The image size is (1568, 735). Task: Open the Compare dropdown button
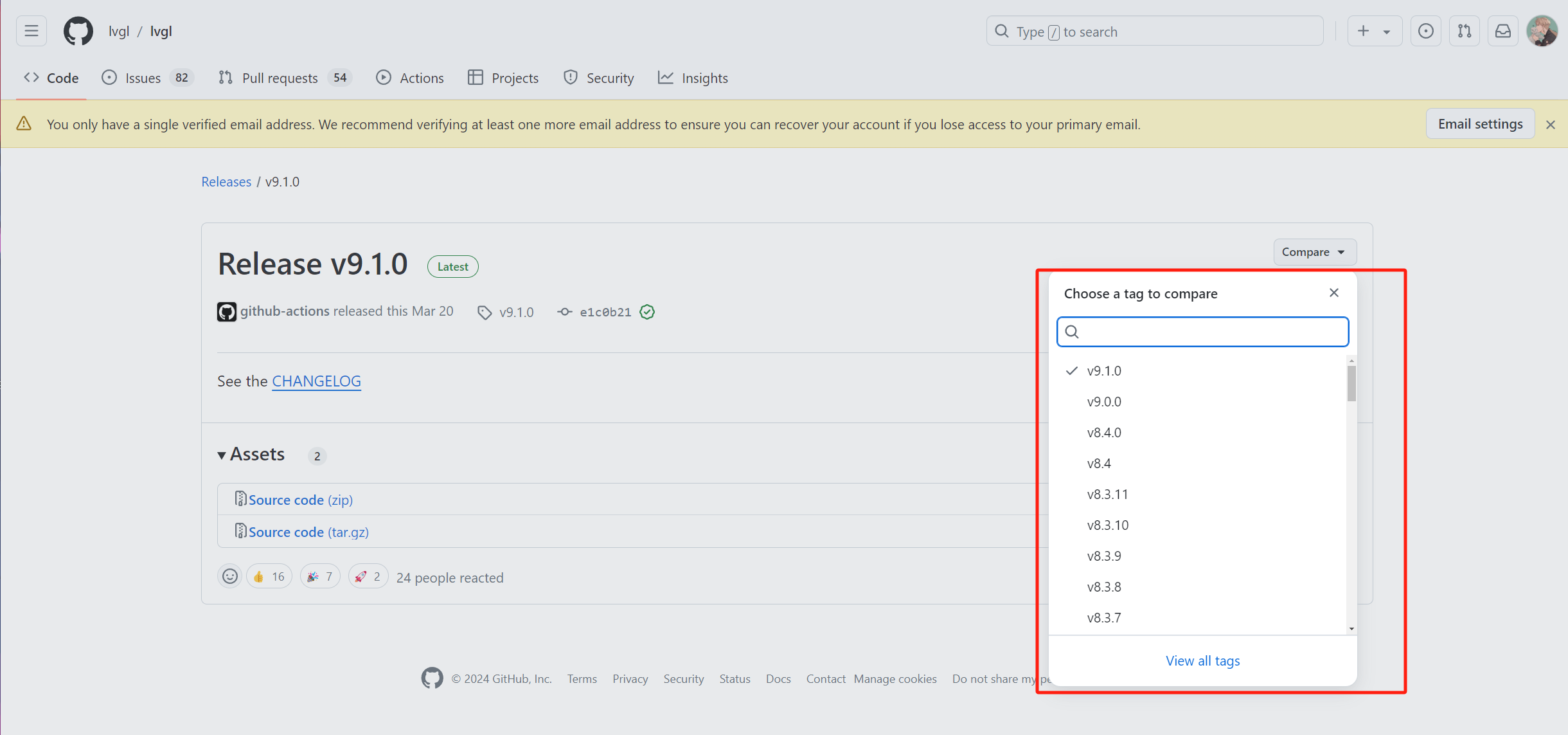[x=1315, y=252]
